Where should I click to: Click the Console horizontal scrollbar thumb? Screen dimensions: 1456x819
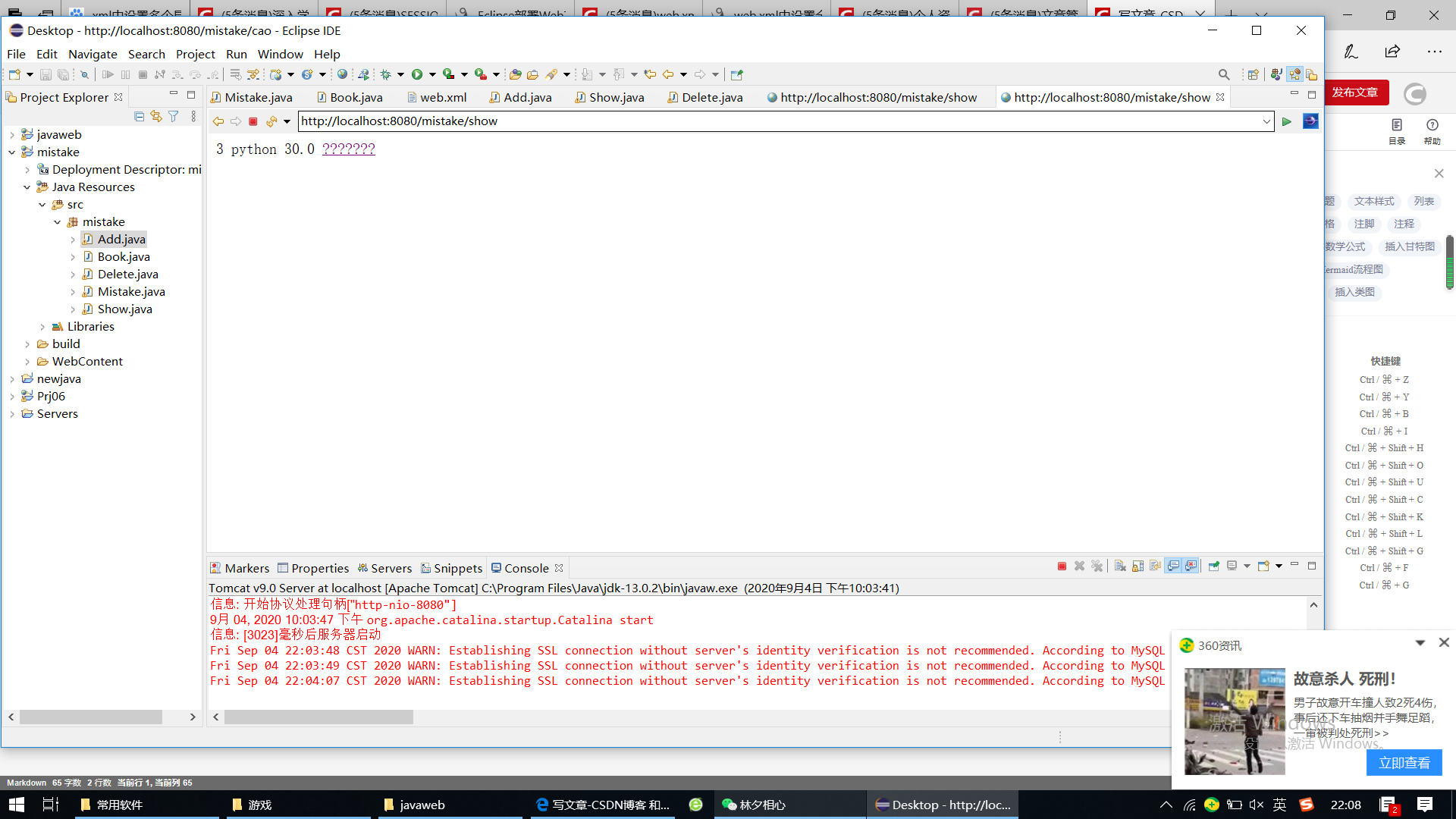(x=318, y=717)
